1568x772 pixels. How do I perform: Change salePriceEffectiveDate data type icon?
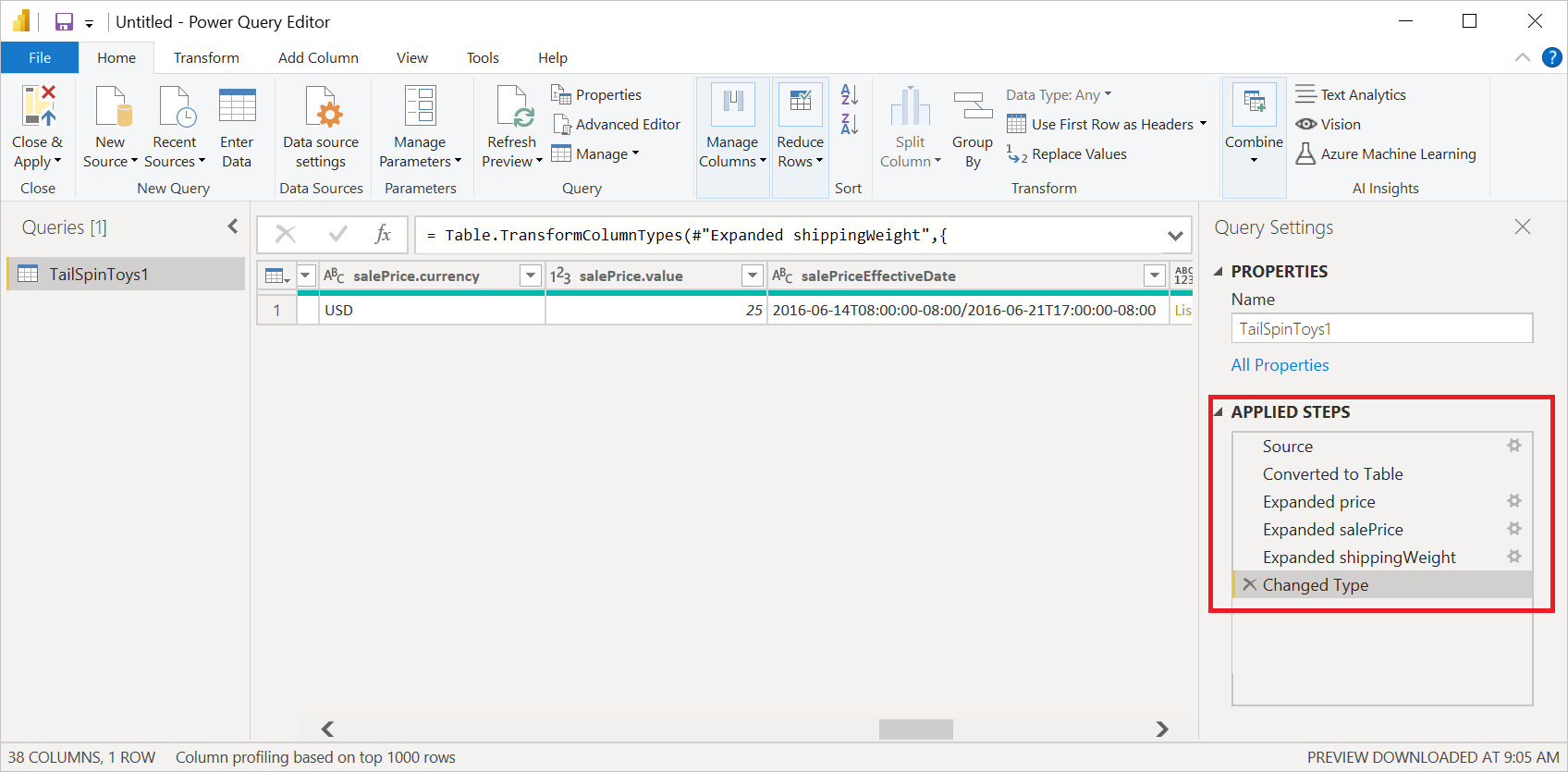click(x=782, y=276)
